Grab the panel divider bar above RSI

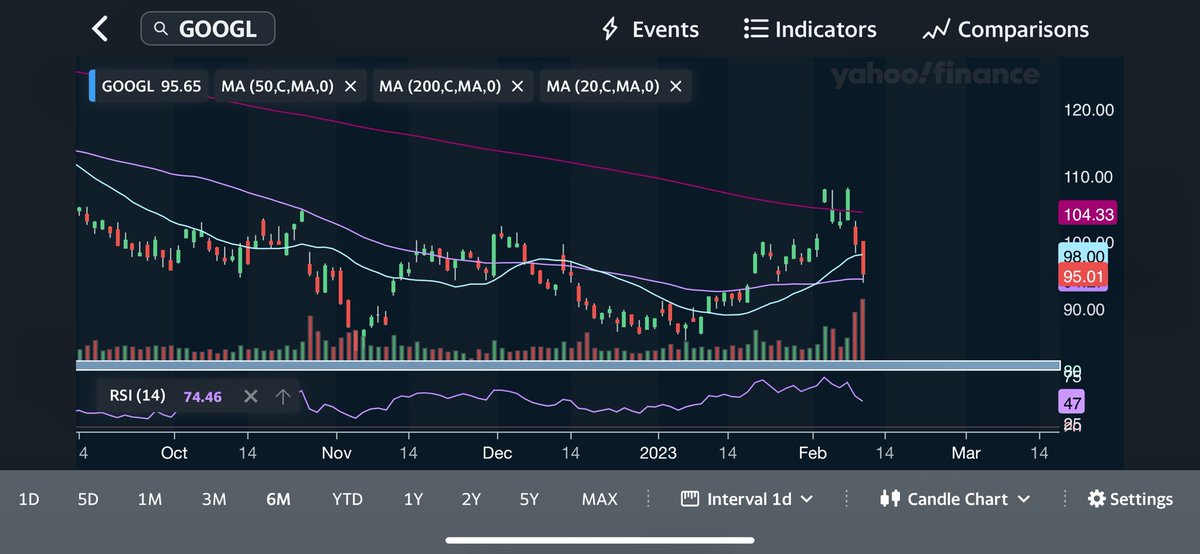click(568, 366)
